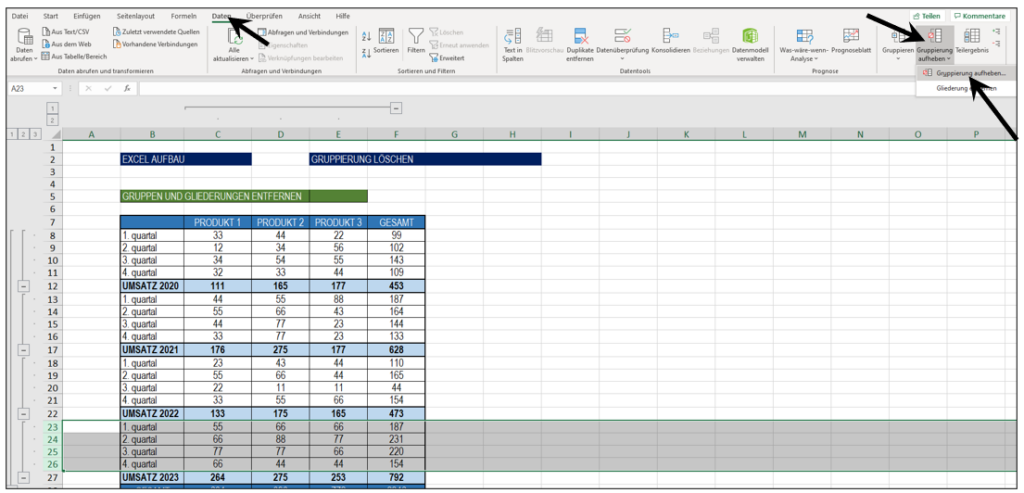Screen dimensions: 1024x493
Task: Open Was-wäre-wenn-Analyse
Action: click(x=805, y=45)
